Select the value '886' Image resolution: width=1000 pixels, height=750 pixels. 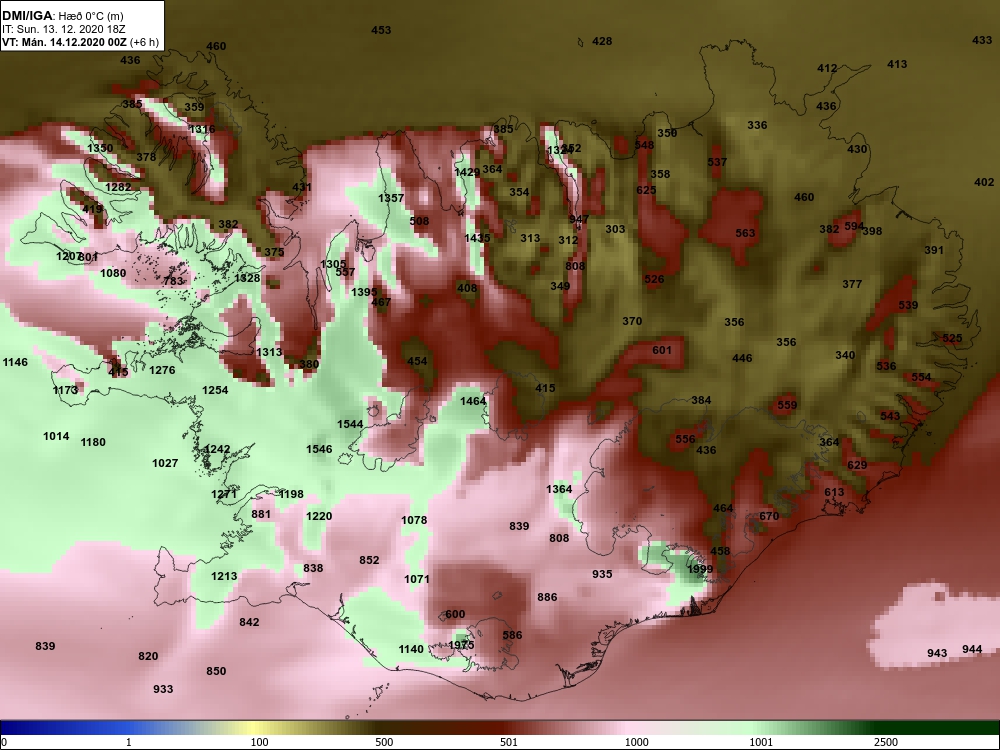point(547,597)
